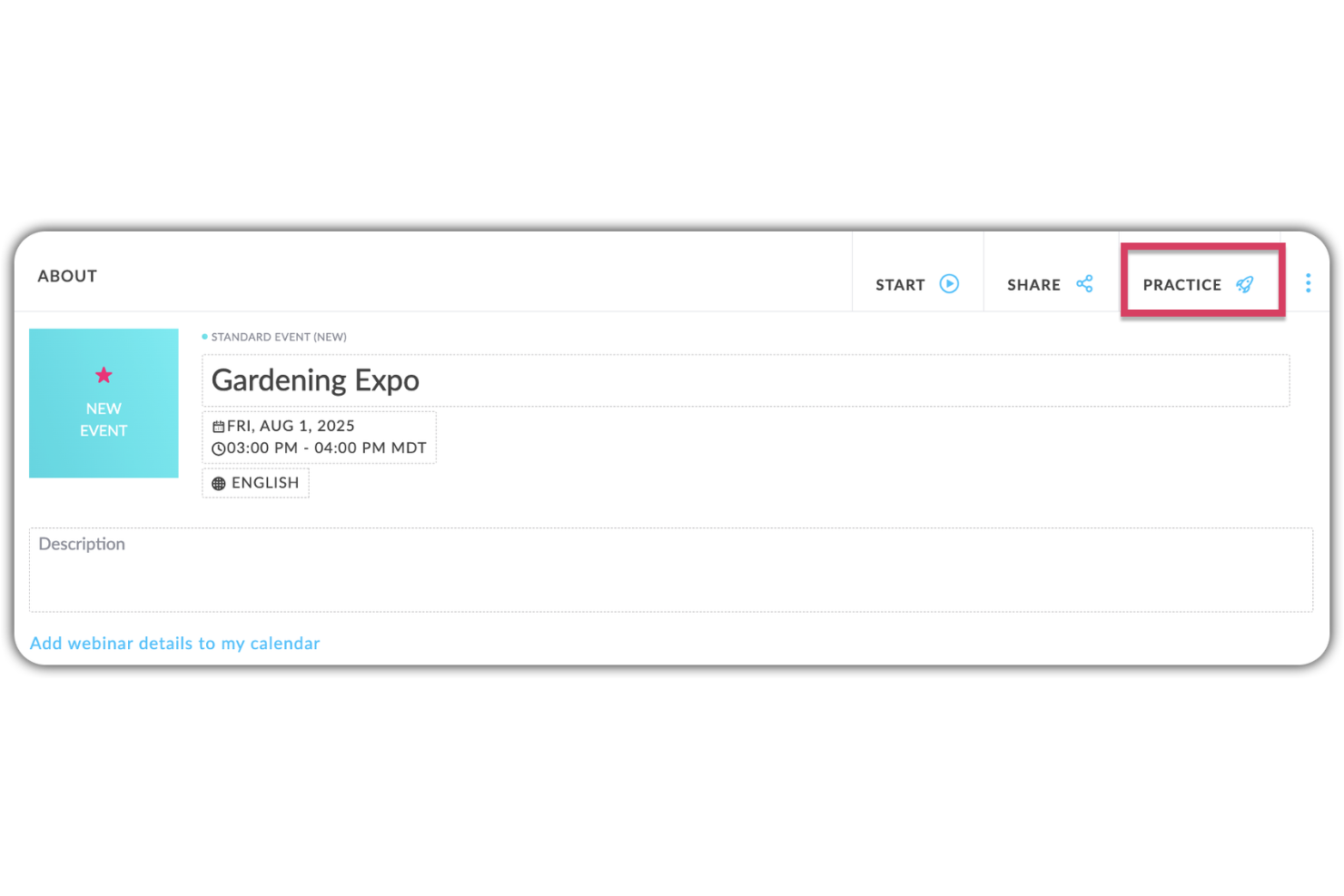Switch to the ABOUT tab
Screen dimensions: 1344x896
(x=66, y=275)
